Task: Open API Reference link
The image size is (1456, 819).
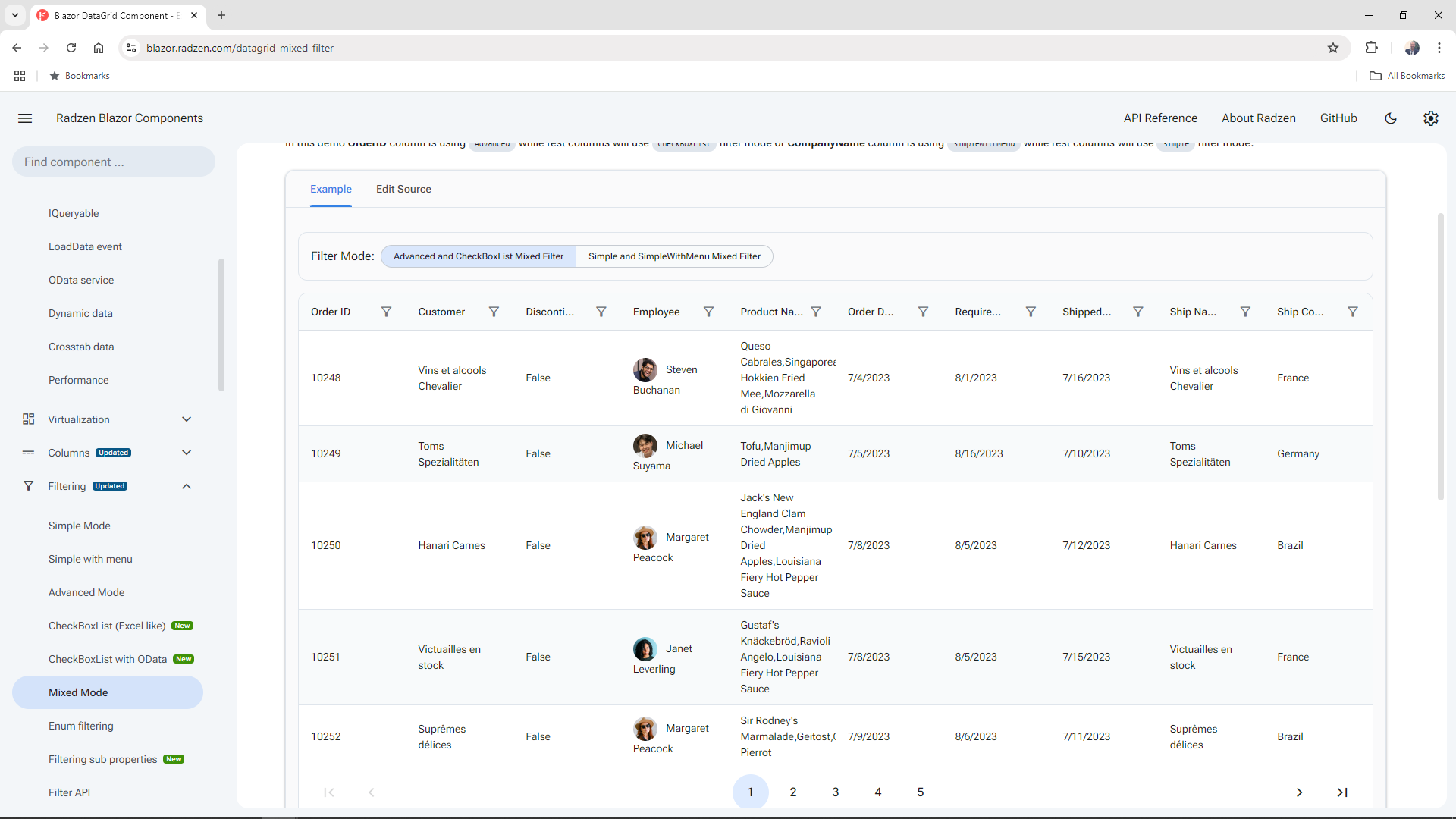Action: click(x=1160, y=118)
